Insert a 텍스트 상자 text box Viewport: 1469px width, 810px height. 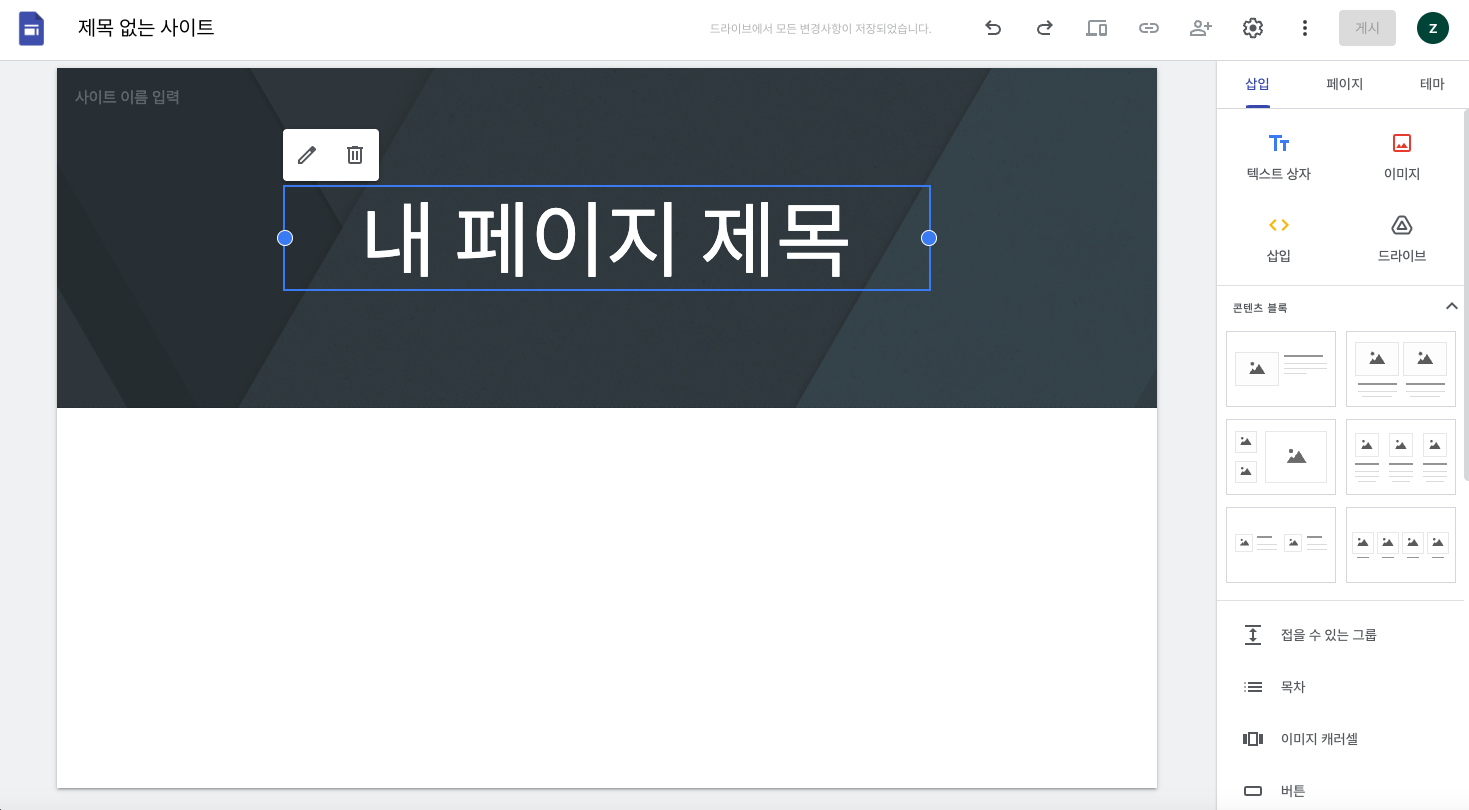coord(1279,157)
